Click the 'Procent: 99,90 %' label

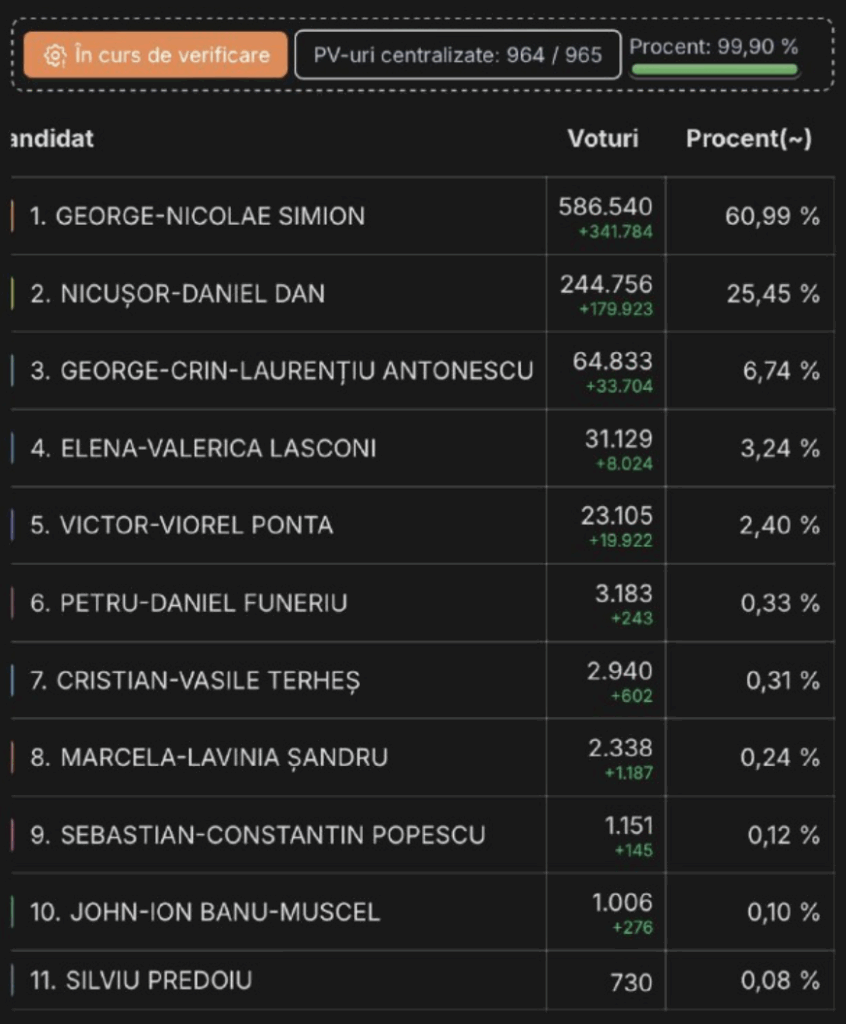coord(714,47)
